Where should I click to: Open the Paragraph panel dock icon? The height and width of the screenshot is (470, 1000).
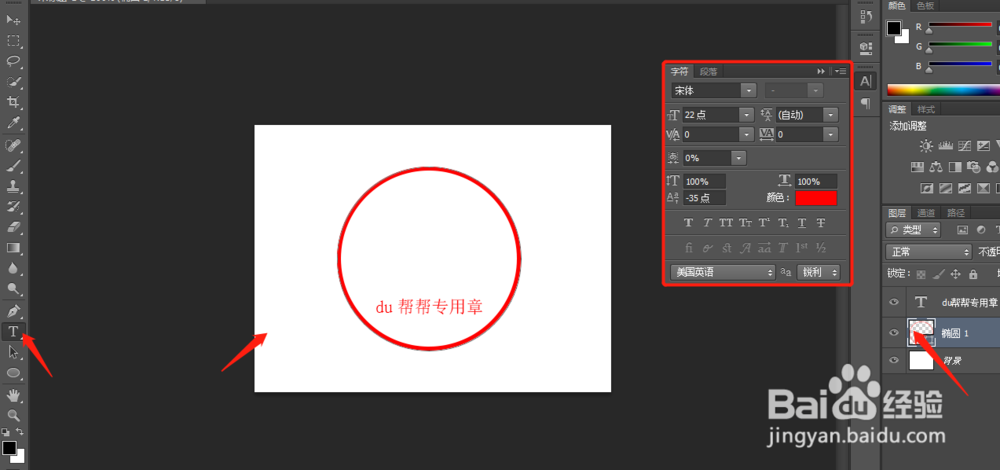(x=865, y=102)
